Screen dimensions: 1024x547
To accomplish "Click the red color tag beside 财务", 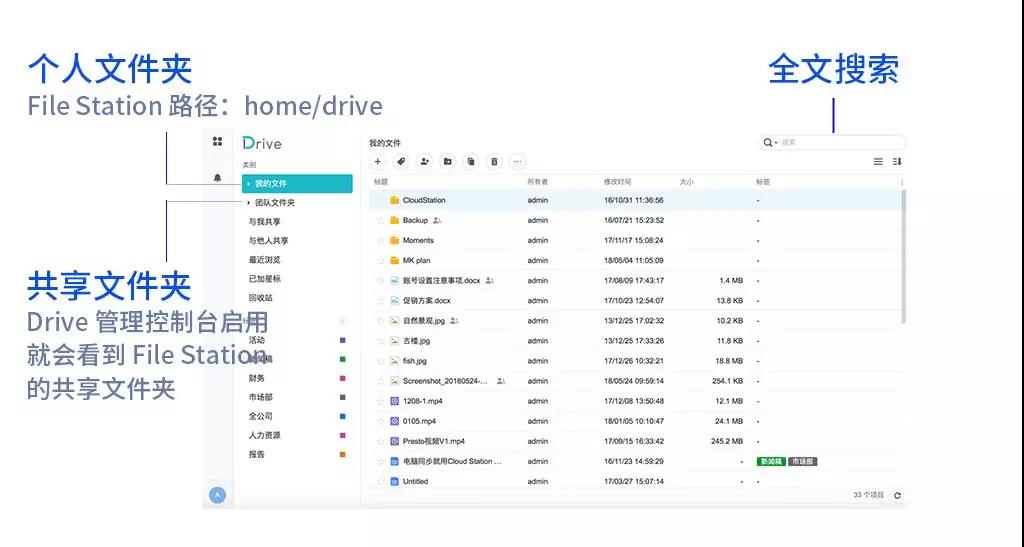I will click(x=342, y=379).
